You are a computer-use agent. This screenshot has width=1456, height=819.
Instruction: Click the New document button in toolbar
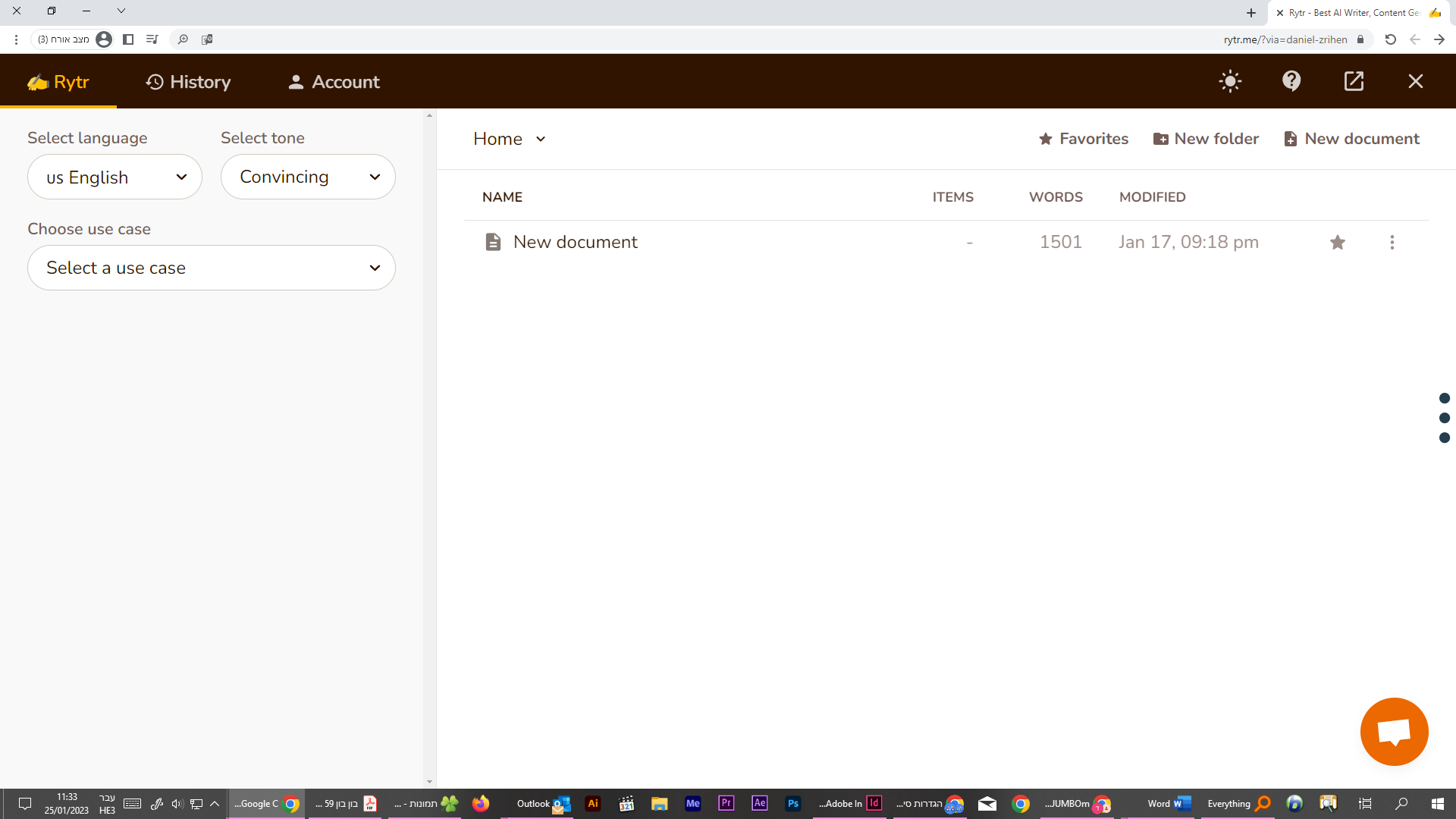[1351, 139]
